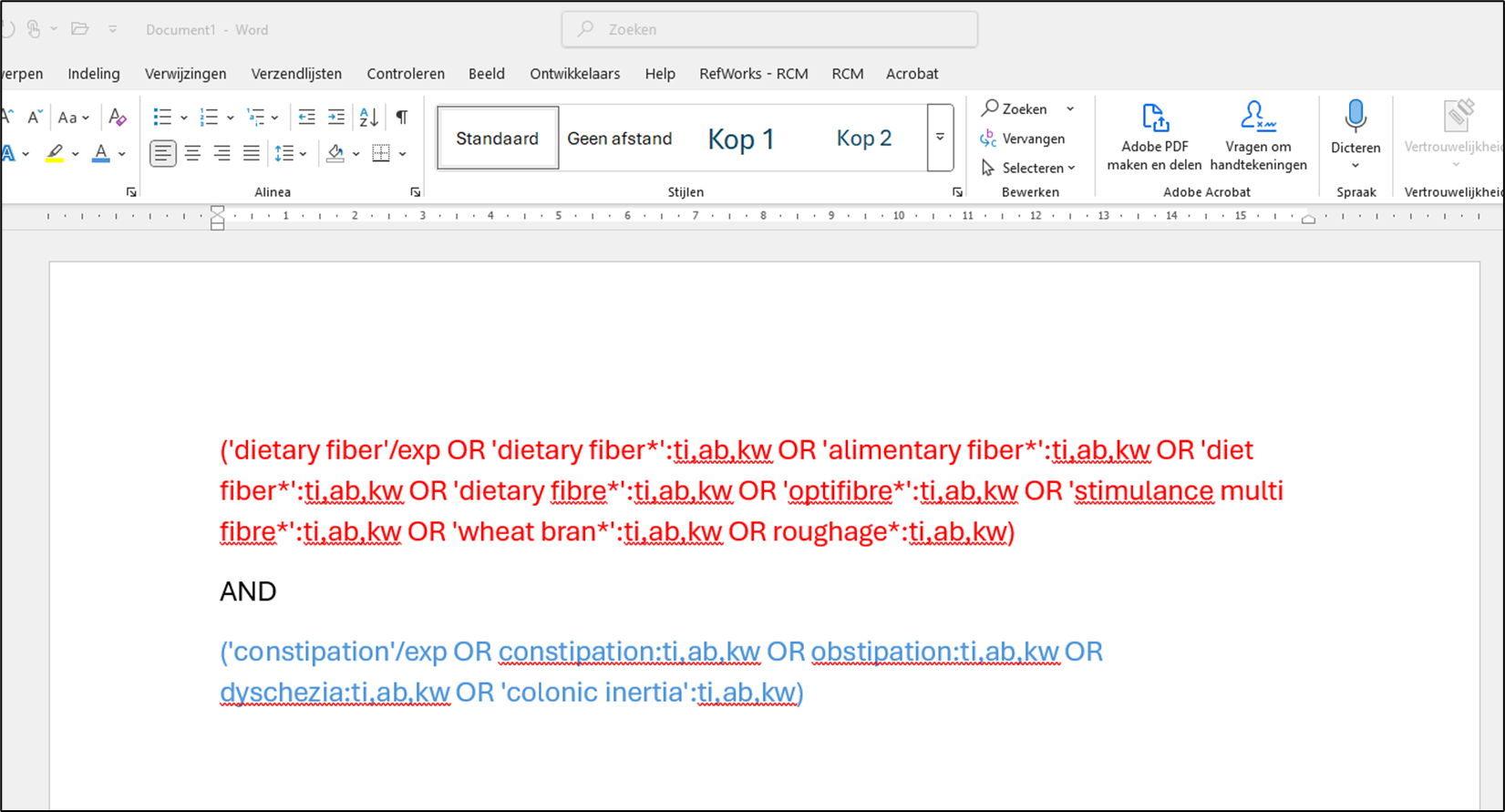The width and height of the screenshot is (1505, 812).
Task: Click the bulleted list icon
Action: (162, 117)
